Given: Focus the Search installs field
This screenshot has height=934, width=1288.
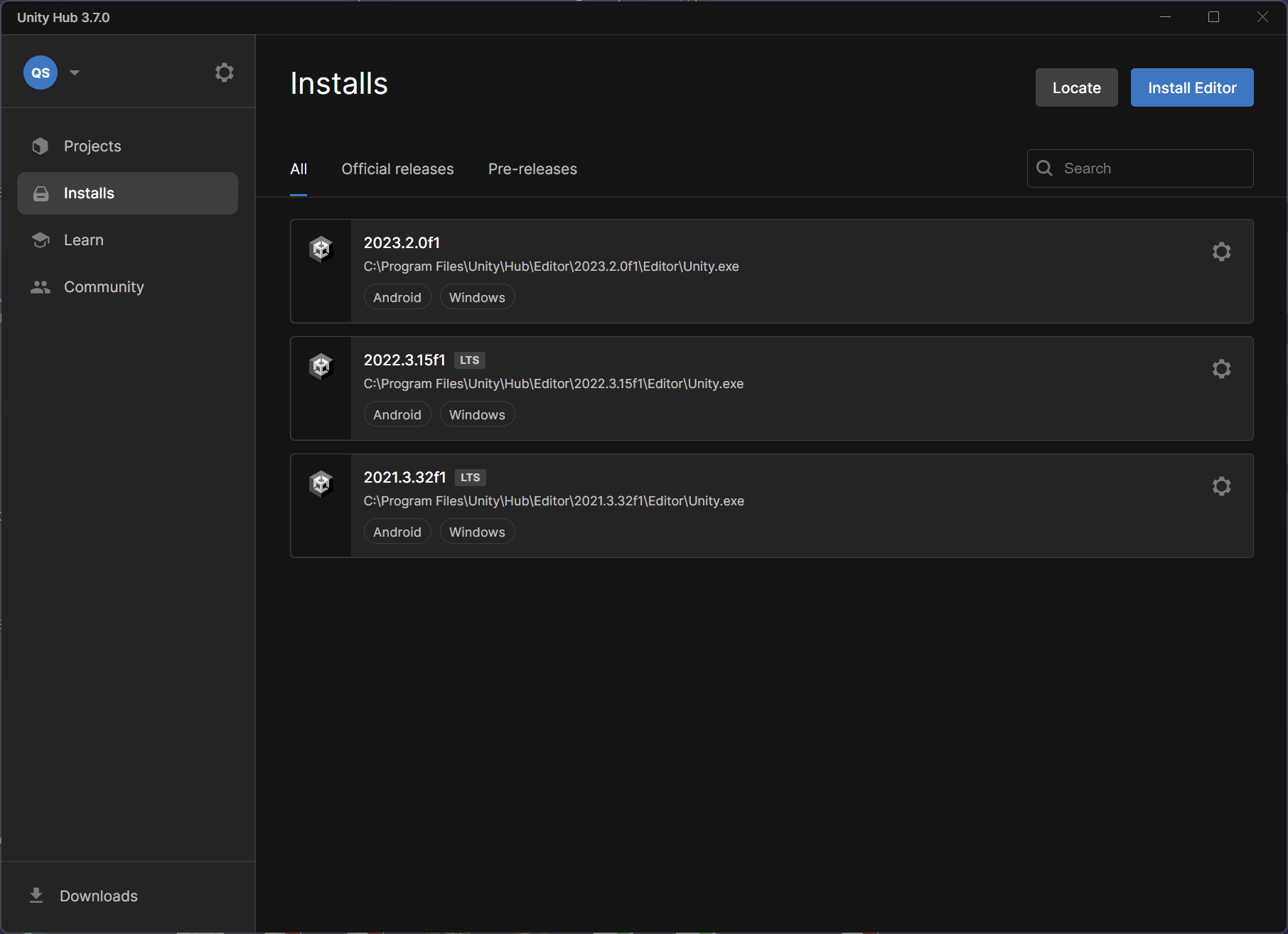Looking at the screenshot, I should coord(1152,168).
